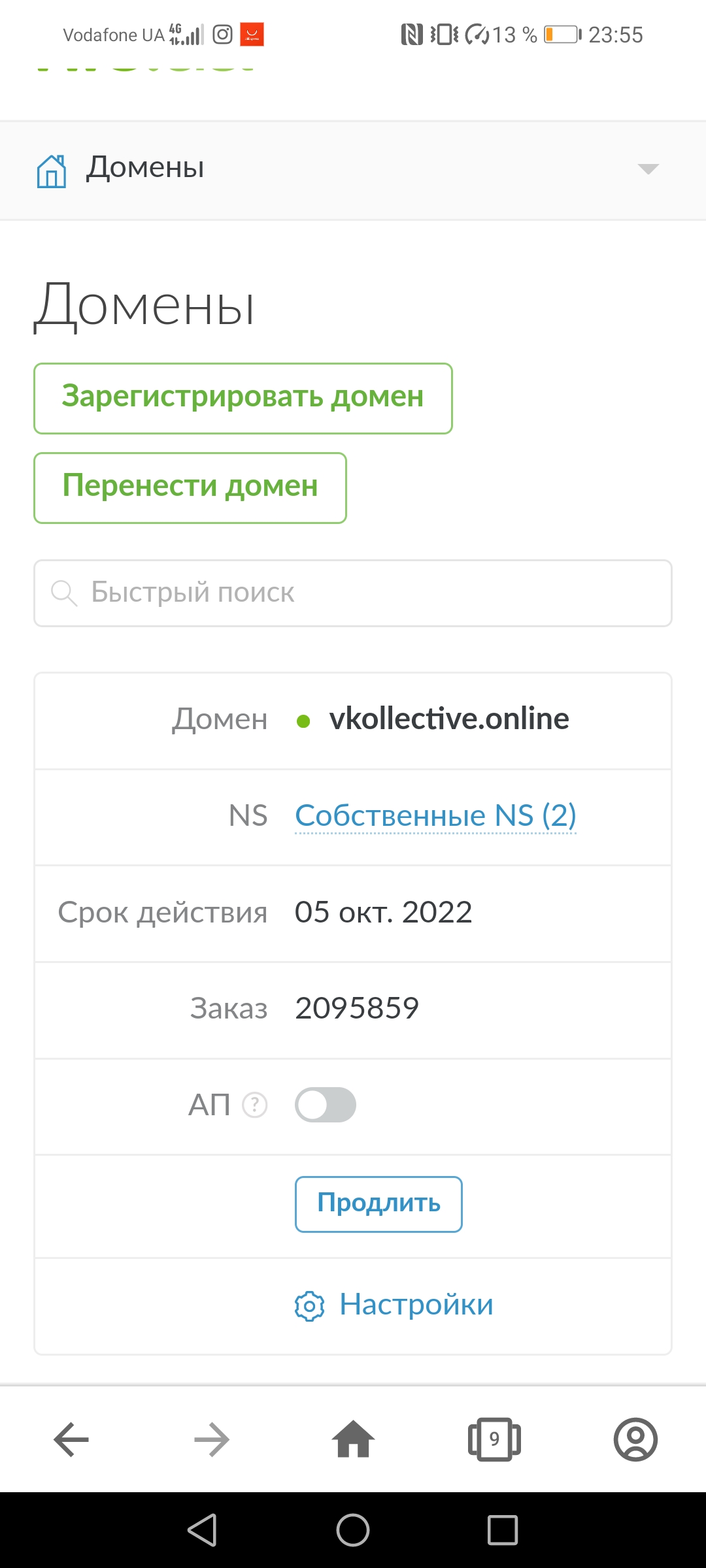This screenshot has width=706, height=1568.
Task: Open the Собственные NS (2) link
Action: tap(435, 816)
